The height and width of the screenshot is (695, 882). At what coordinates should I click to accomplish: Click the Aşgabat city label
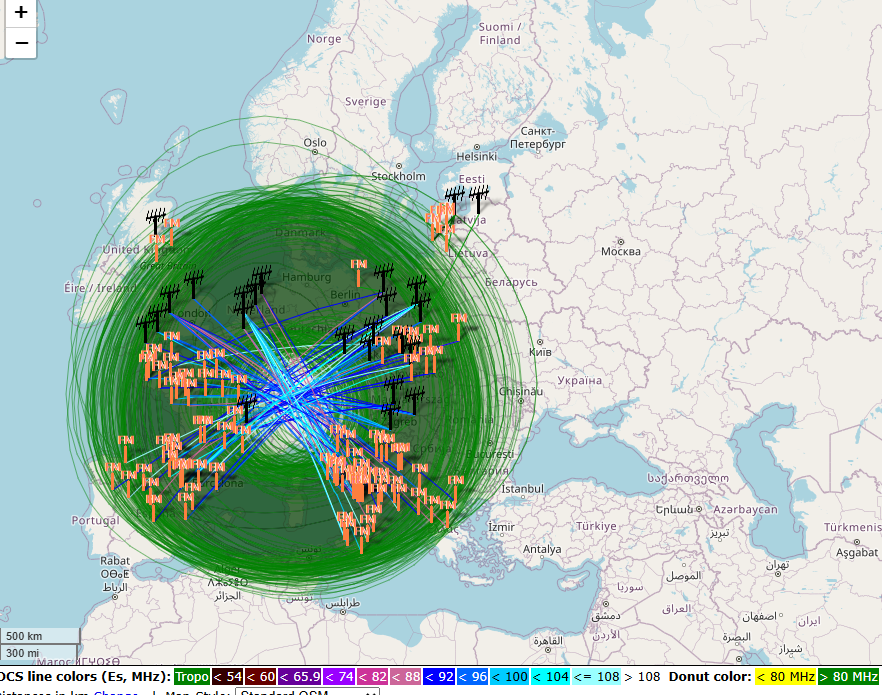pyautogui.click(x=857, y=552)
